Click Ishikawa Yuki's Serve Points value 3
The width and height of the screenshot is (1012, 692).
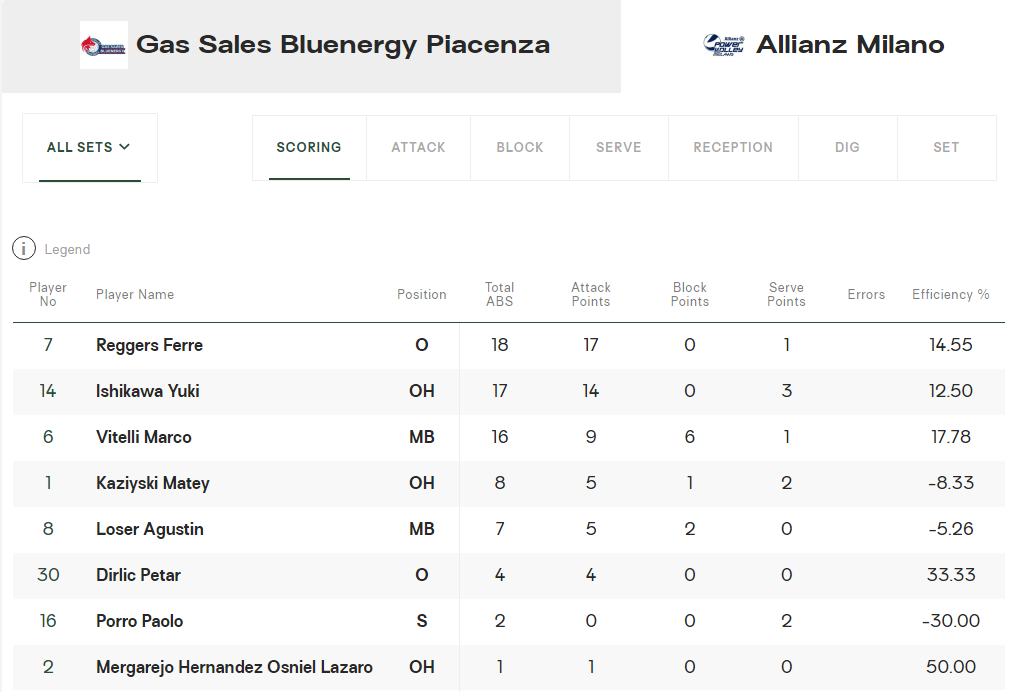786,391
